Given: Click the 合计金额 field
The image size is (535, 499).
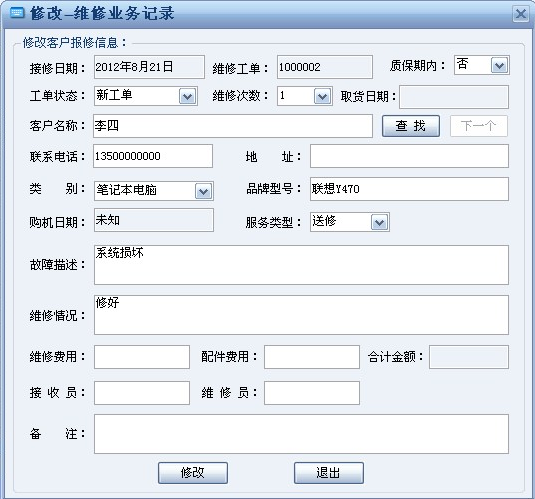Looking at the screenshot, I should coord(469,357).
